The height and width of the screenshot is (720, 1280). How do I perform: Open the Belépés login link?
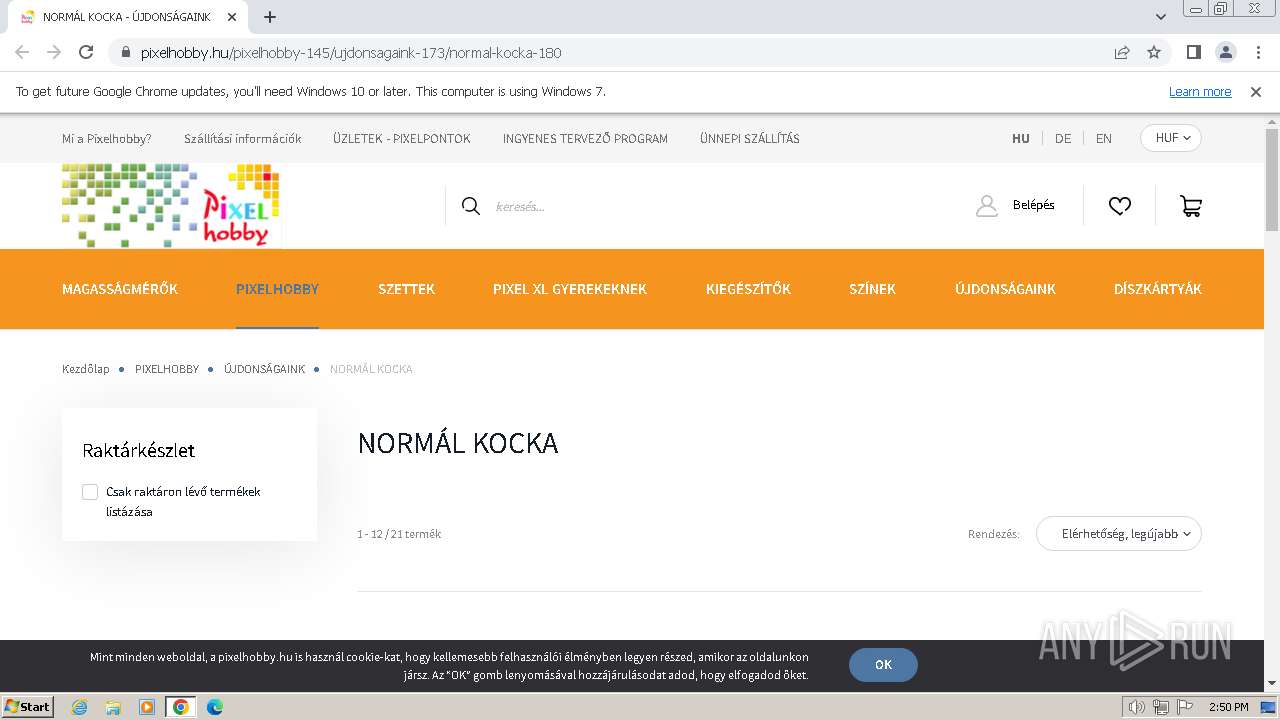[1033, 205]
